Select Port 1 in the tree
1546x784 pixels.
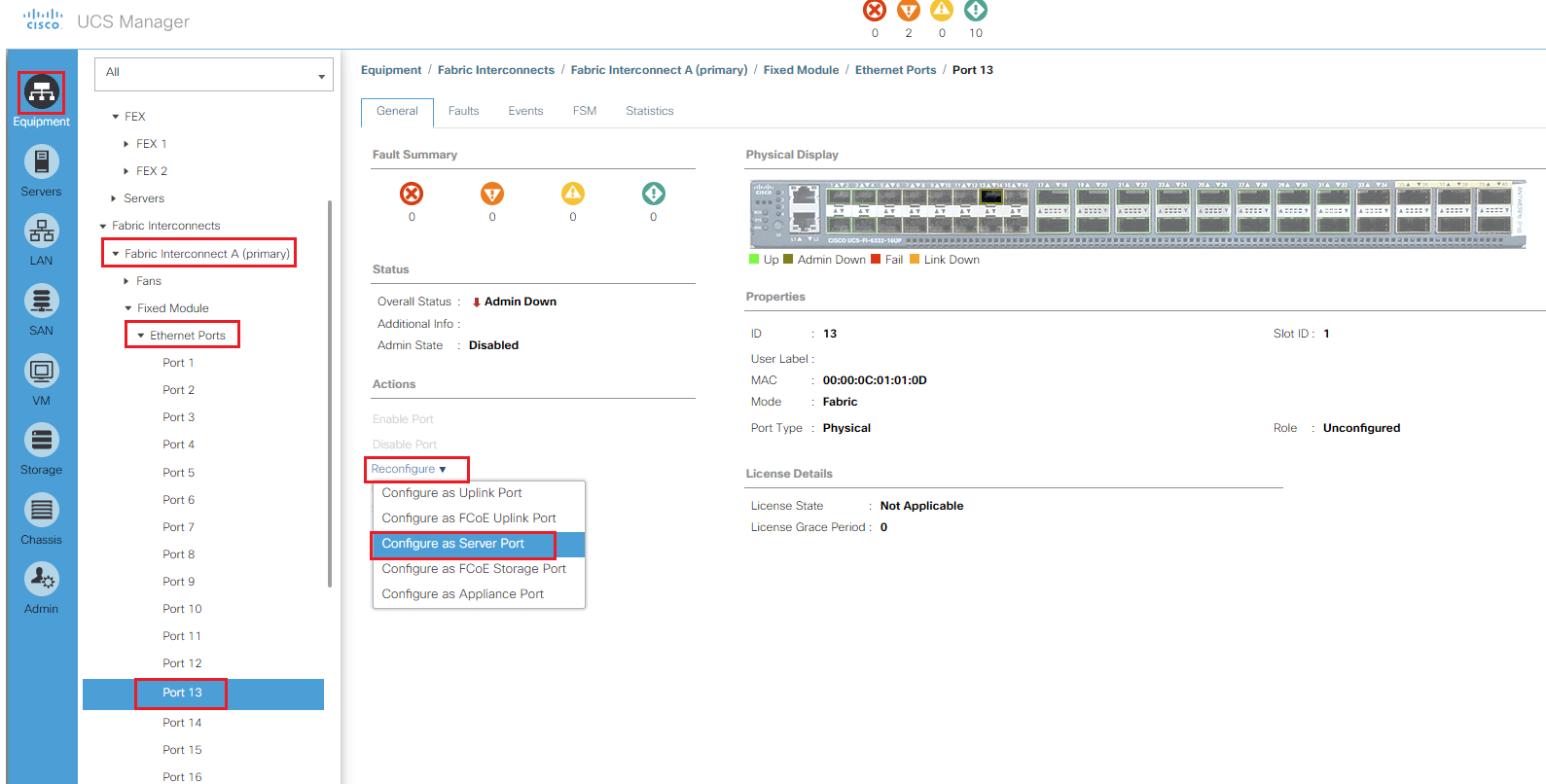(178, 363)
